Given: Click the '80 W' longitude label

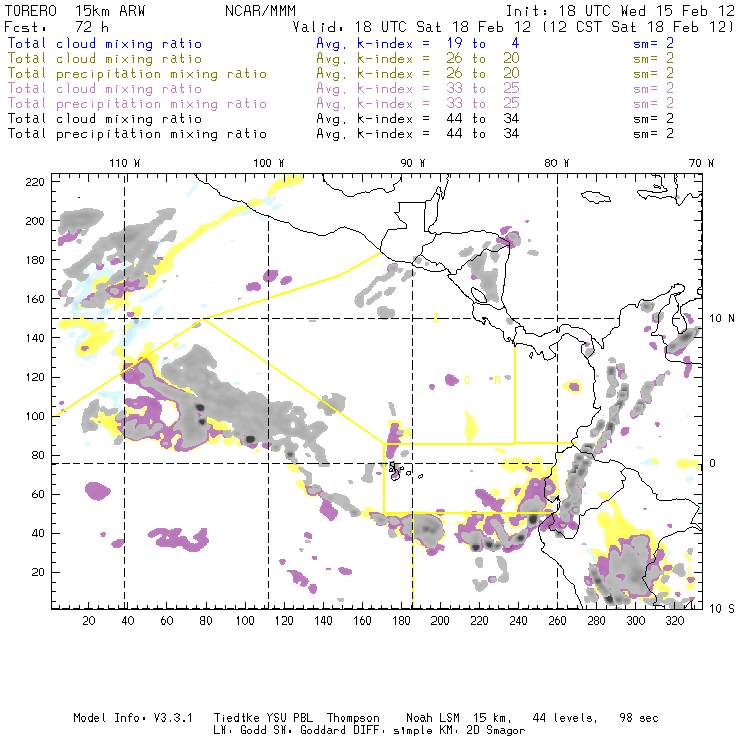Looking at the screenshot, I should [x=556, y=163].
